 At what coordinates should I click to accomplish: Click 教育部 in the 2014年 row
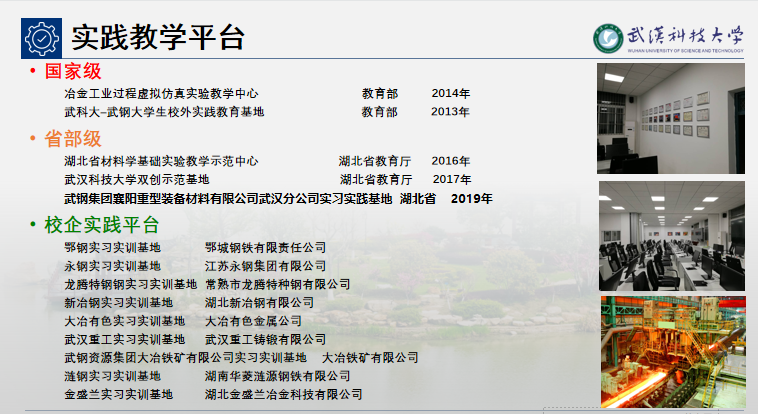379,93
